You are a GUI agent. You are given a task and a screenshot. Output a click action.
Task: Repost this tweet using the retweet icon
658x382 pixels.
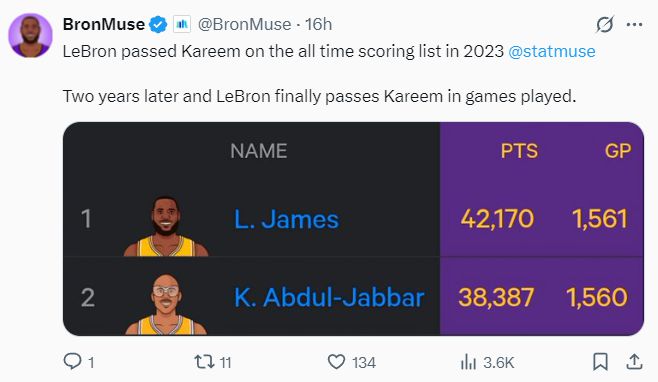[x=204, y=361]
